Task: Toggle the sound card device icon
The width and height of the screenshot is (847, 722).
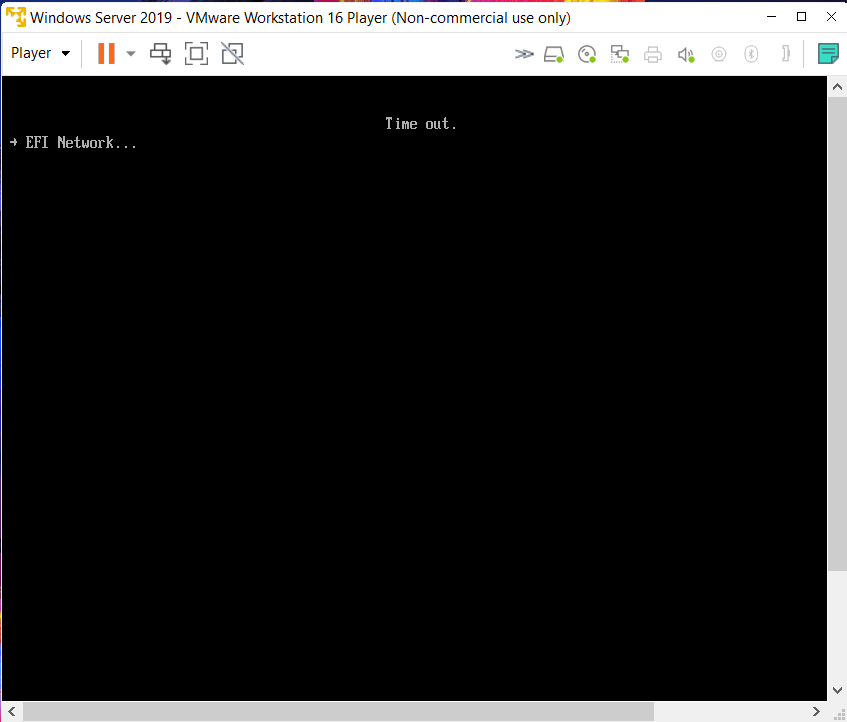Action: [x=686, y=55]
